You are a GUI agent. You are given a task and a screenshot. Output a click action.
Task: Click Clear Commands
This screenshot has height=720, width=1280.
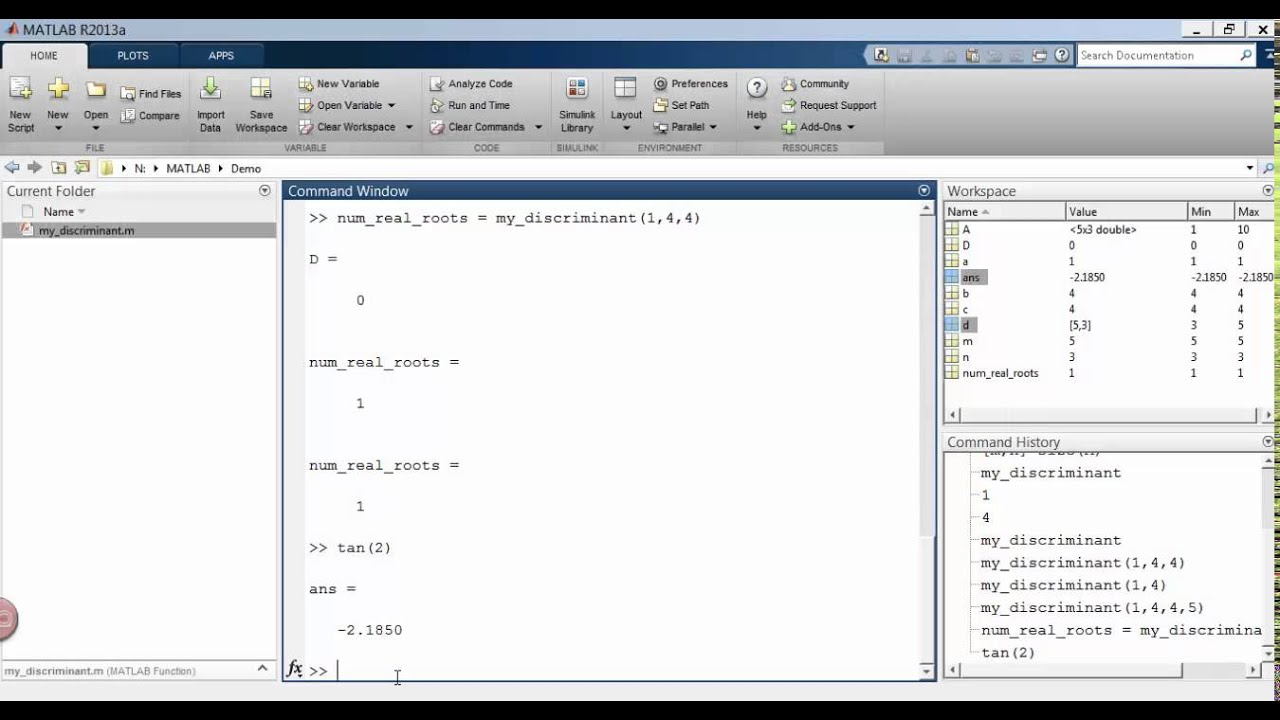(x=477, y=127)
